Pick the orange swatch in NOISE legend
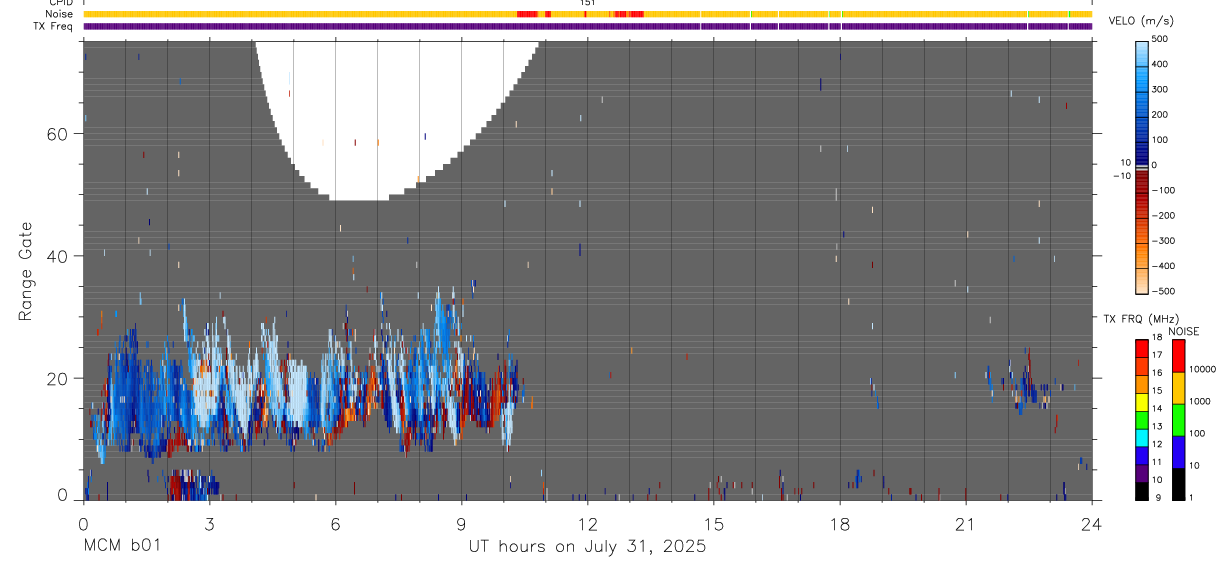The width and height of the screenshot is (1228, 567). tap(1177, 388)
